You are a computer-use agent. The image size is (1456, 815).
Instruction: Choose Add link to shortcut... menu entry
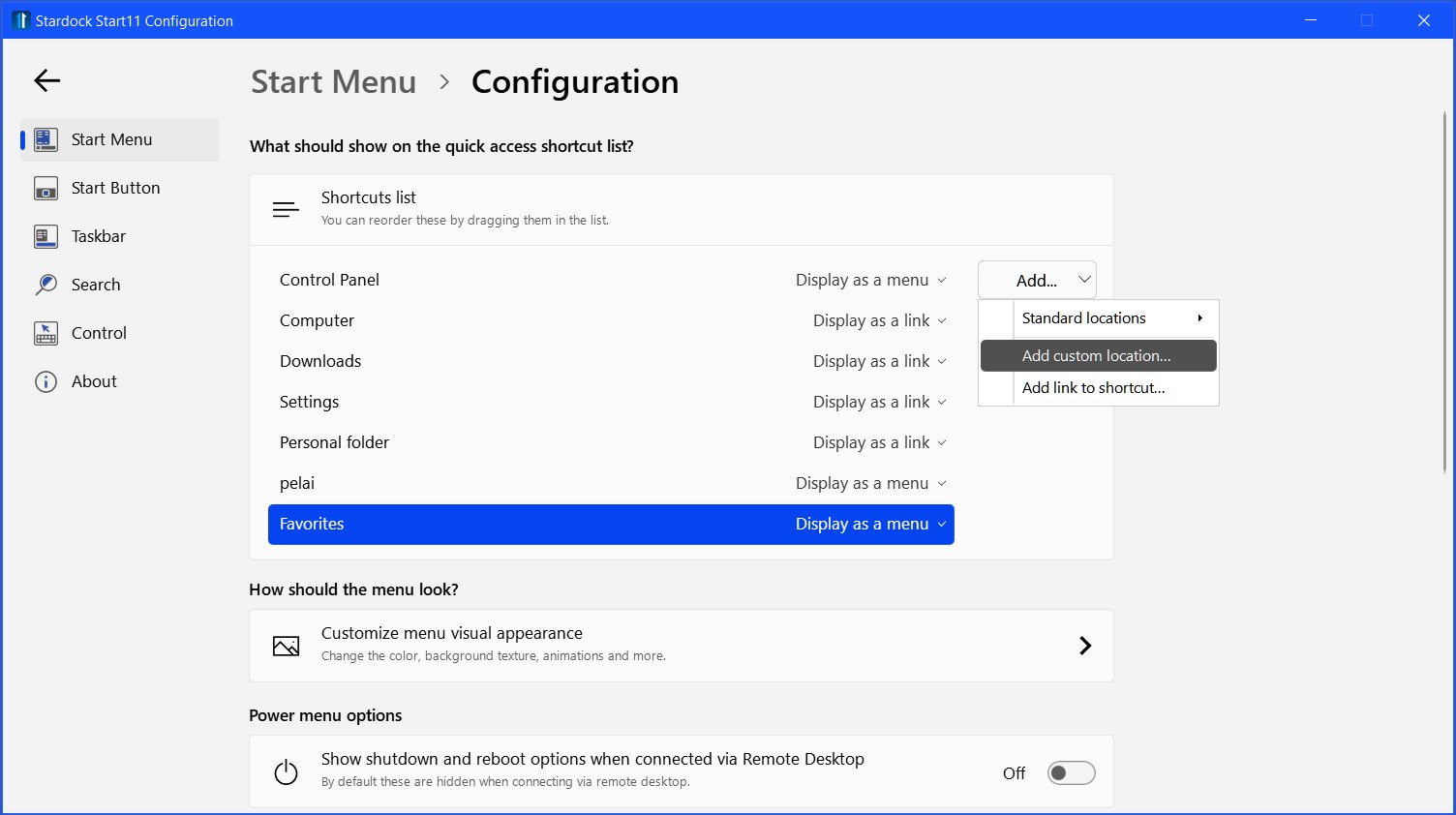tap(1099, 387)
